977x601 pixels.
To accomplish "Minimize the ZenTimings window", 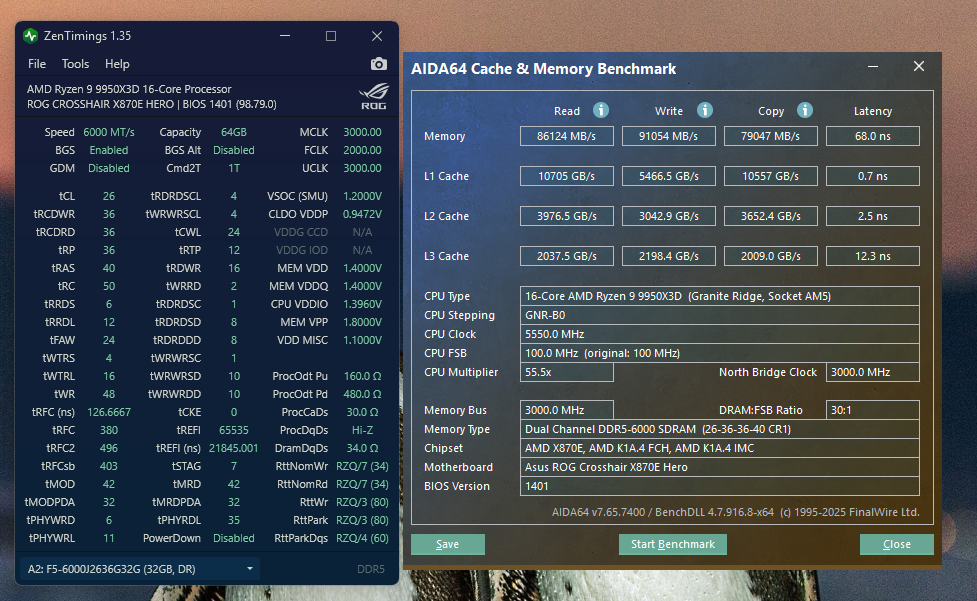I will 285,35.
